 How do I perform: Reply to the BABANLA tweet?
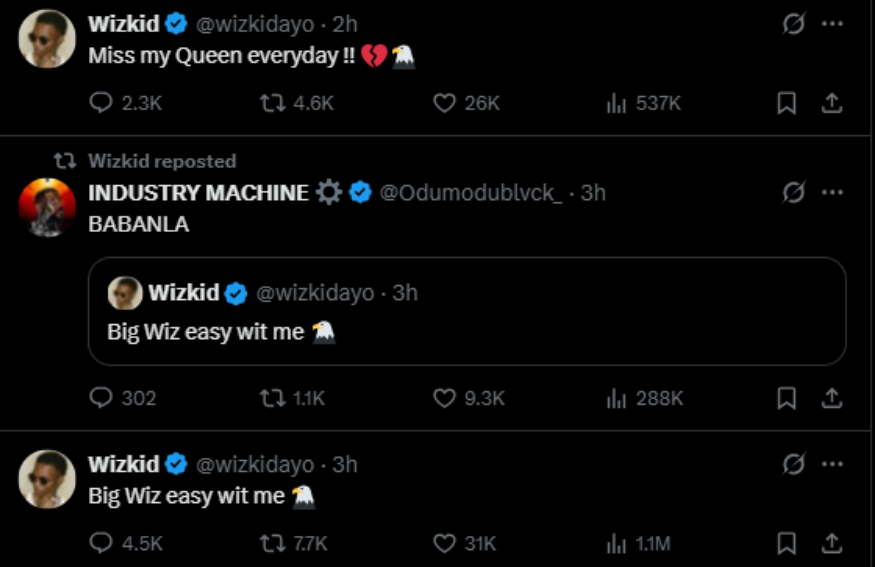[102, 398]
